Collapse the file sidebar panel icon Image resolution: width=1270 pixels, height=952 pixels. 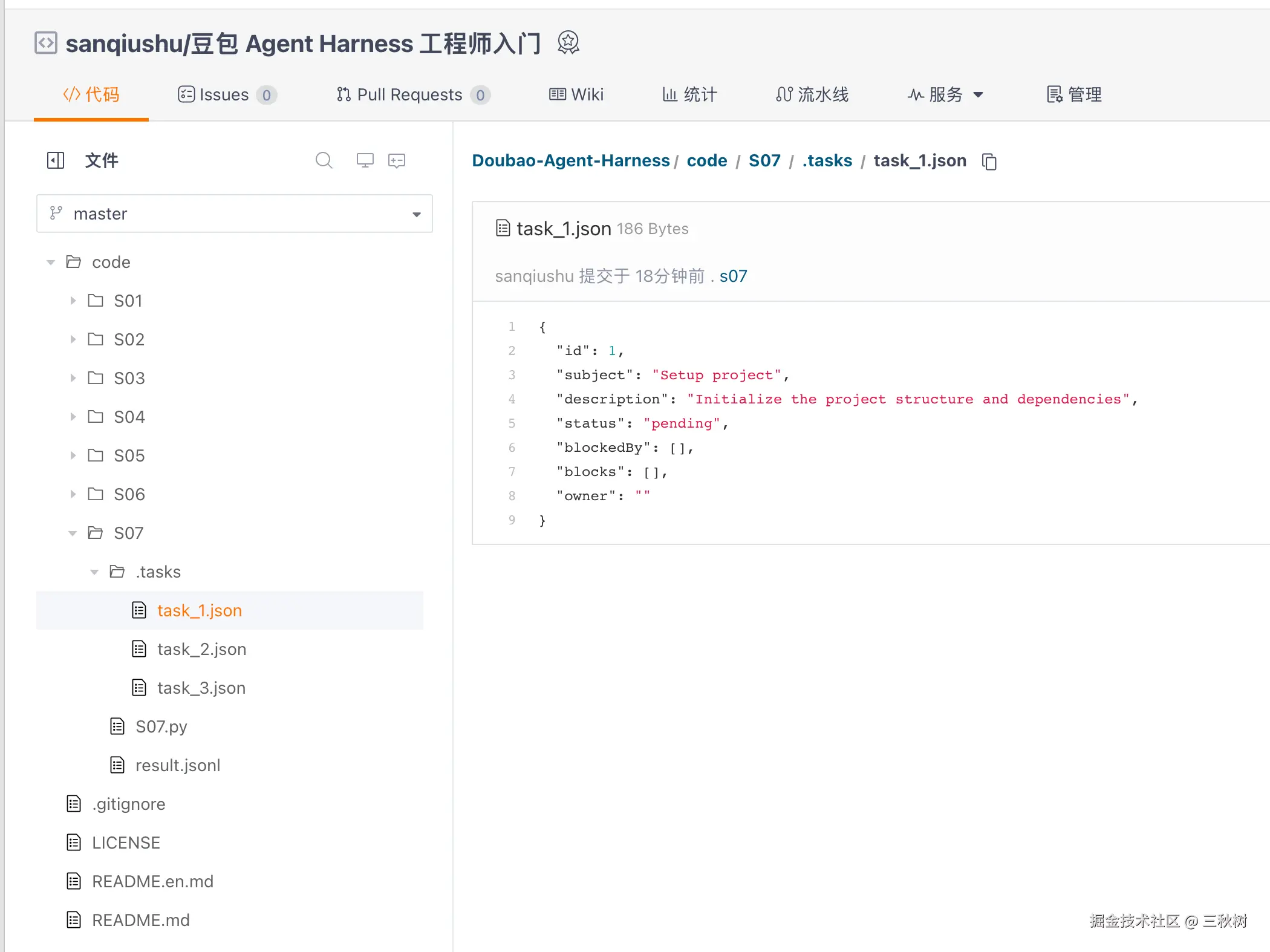[x=56, y=160]
